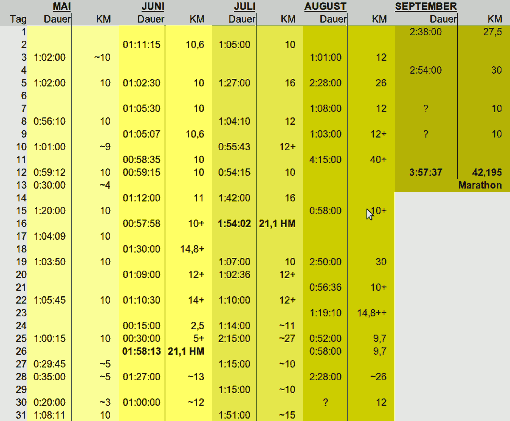Select the JUNI month header

click(153, 6)
